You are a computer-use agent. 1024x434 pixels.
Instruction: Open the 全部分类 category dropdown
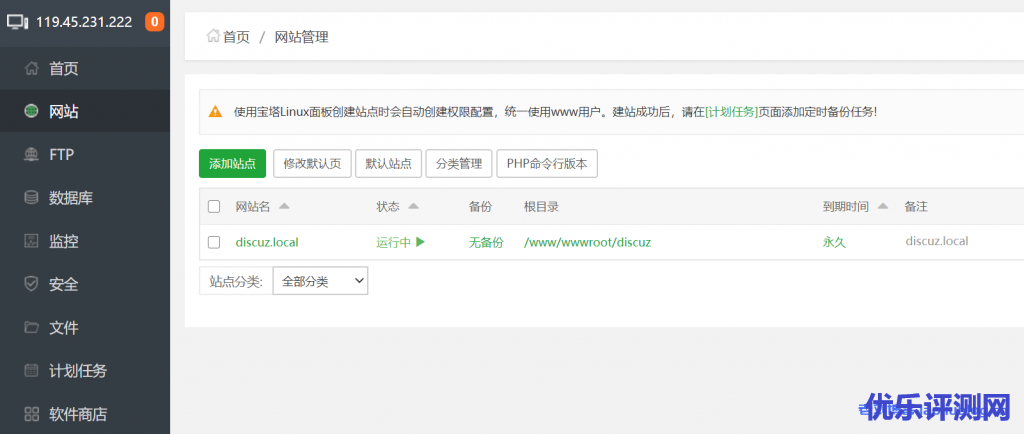pos(320,281)
